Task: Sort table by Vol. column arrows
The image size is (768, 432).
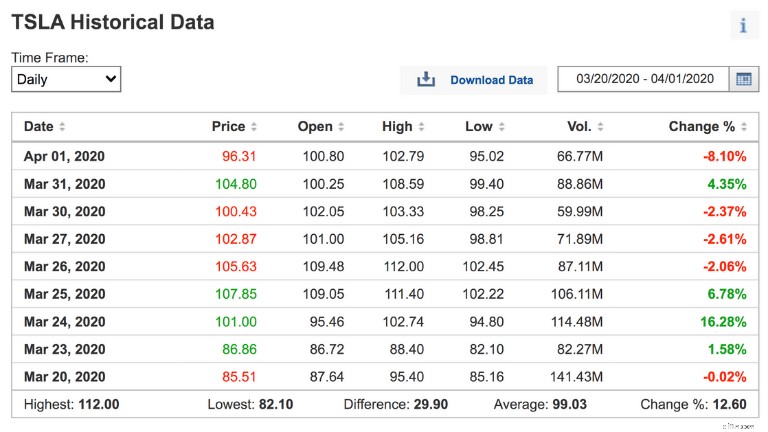Action: (600, 127)
